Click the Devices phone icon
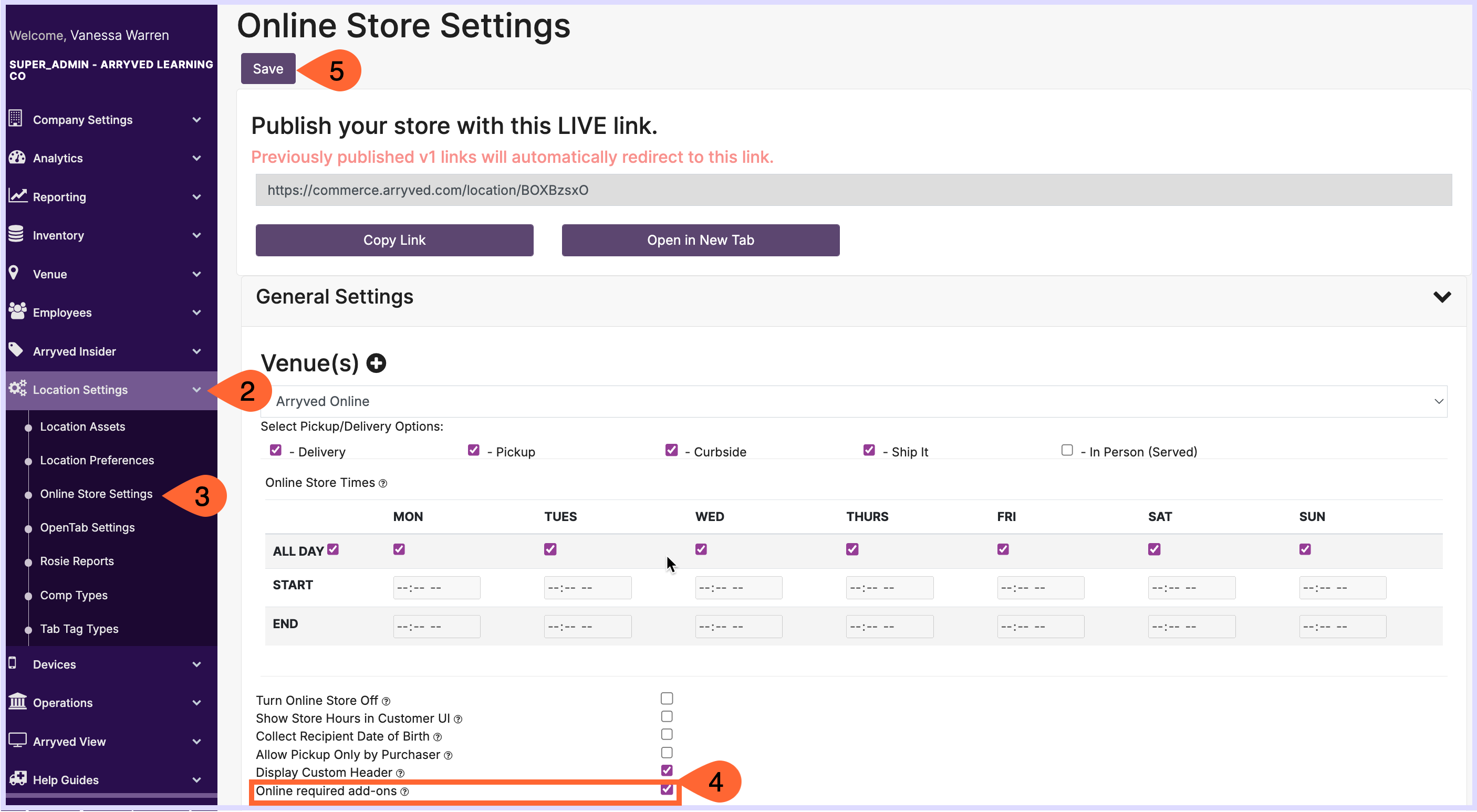1477x812 pixels. click(12, 663)
